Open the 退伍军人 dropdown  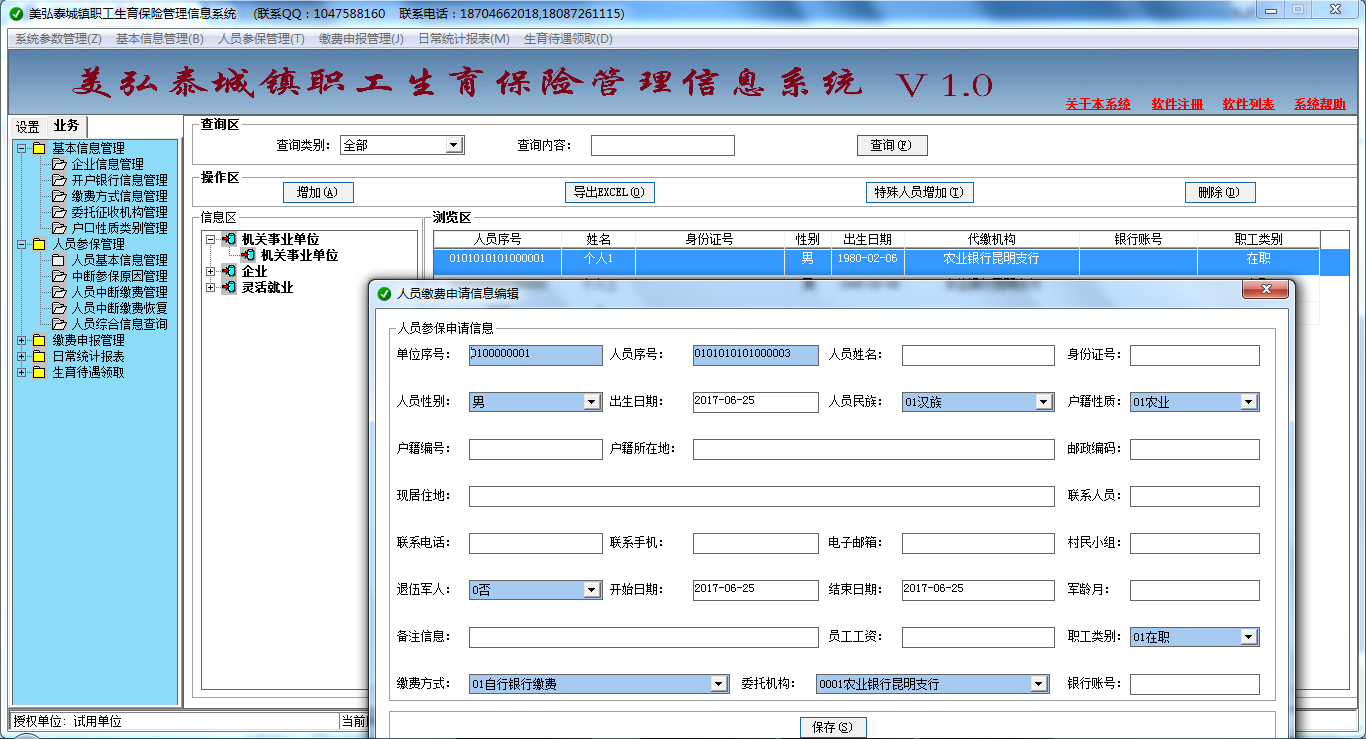[592, 590]
